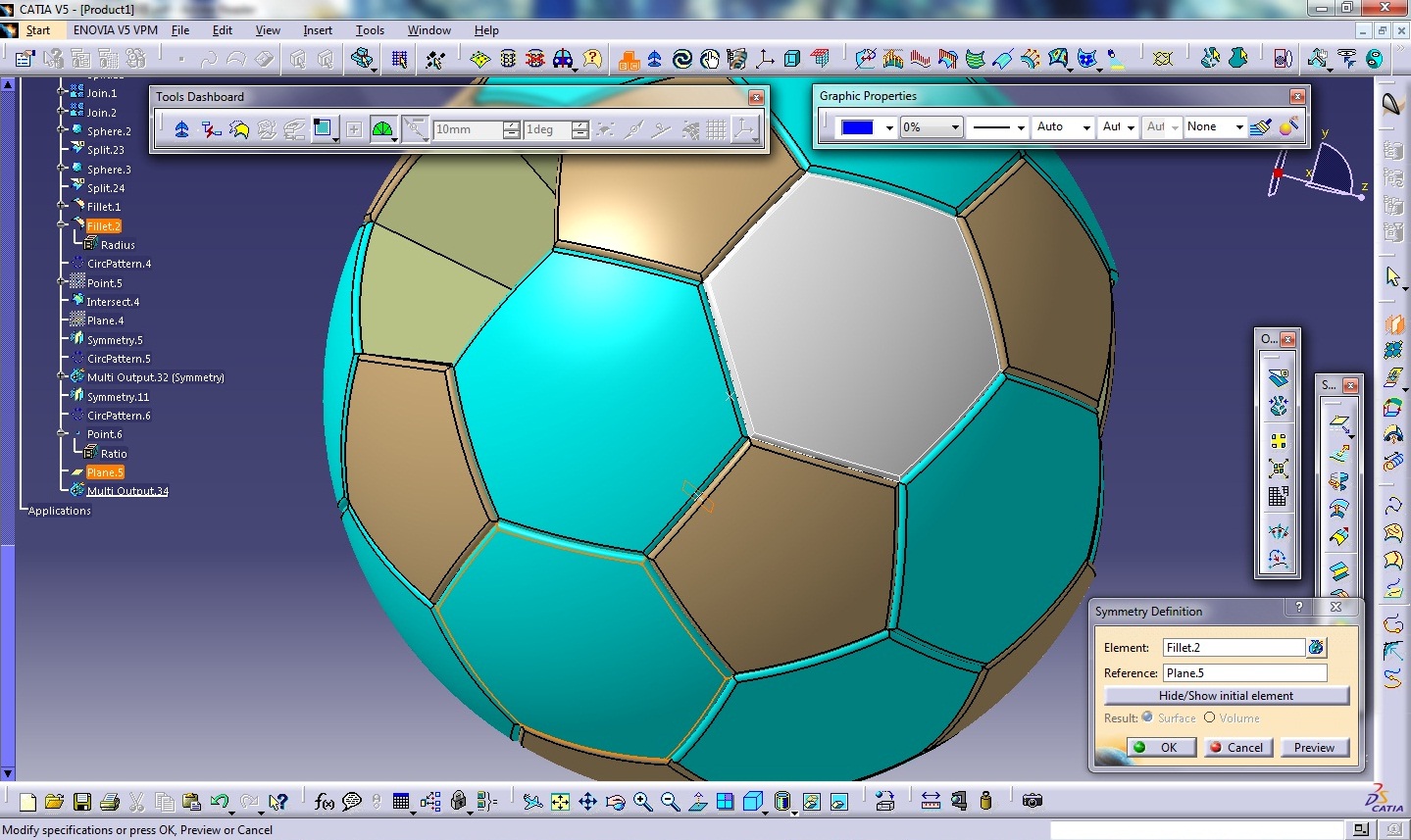The image size is (1411, 840).
Task: Select the Pan view tool
Action: tap(587, 802)
